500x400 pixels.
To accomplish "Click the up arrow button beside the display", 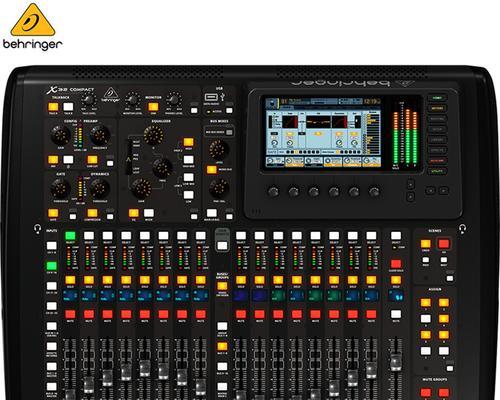I will point(411,184).
